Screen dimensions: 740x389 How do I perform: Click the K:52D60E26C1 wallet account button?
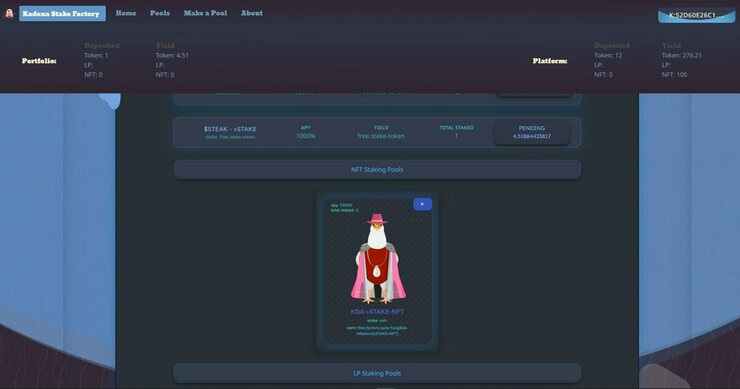pyautogui.click(x=696, y=15)
